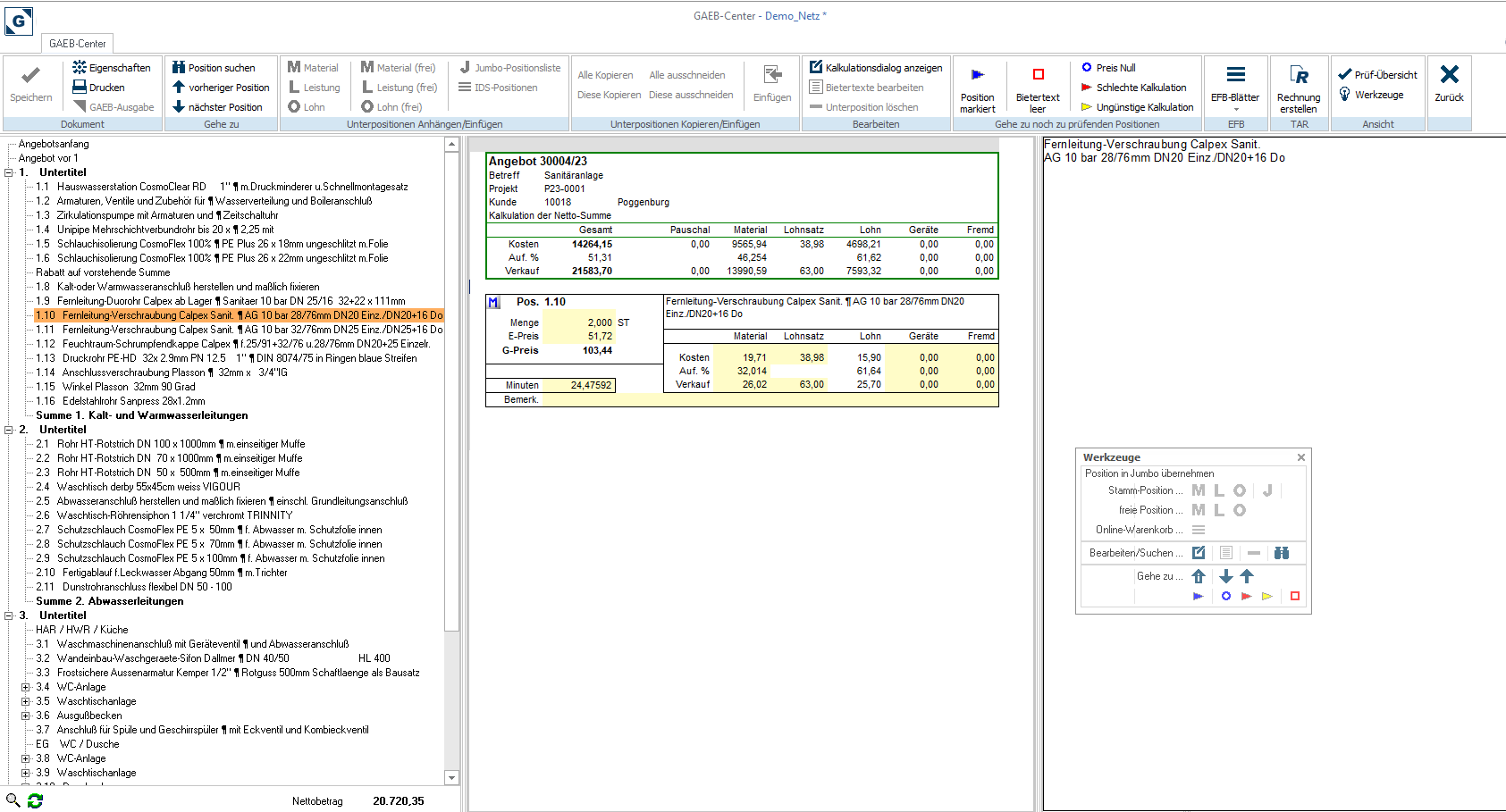
Task: Click the Preis Null ribbon icon
Action: tap(1087, 68)
